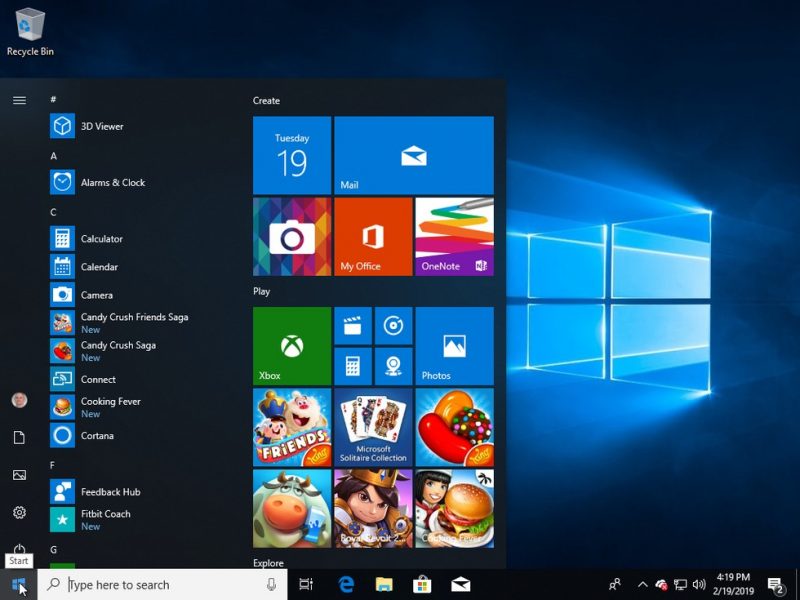Open Documents from Start sidebar
This screenshot has width=800, height=600.
[x=19, y=437]
